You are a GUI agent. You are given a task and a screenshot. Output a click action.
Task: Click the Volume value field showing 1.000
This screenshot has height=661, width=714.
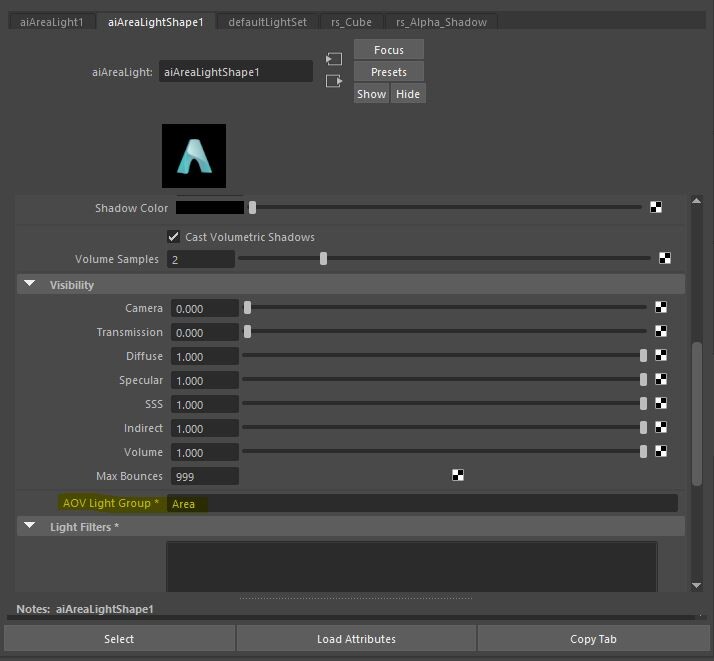[204, 453]
